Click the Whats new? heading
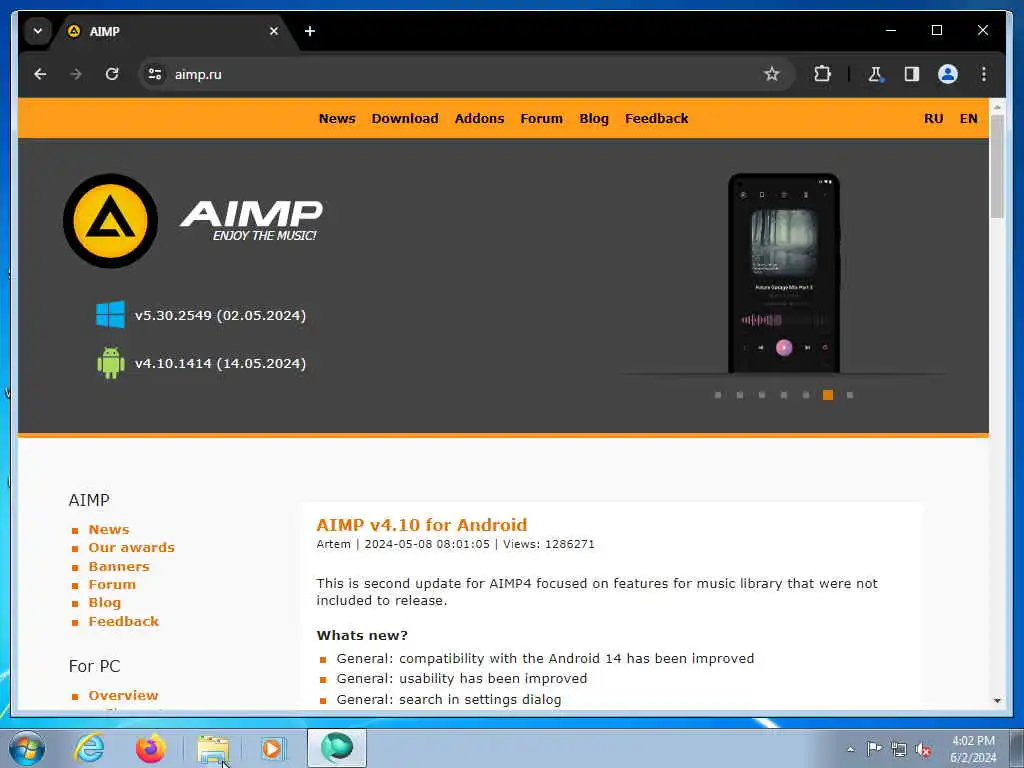The image size is (1024, 768). pyautogui.click(x=362, y=635)
